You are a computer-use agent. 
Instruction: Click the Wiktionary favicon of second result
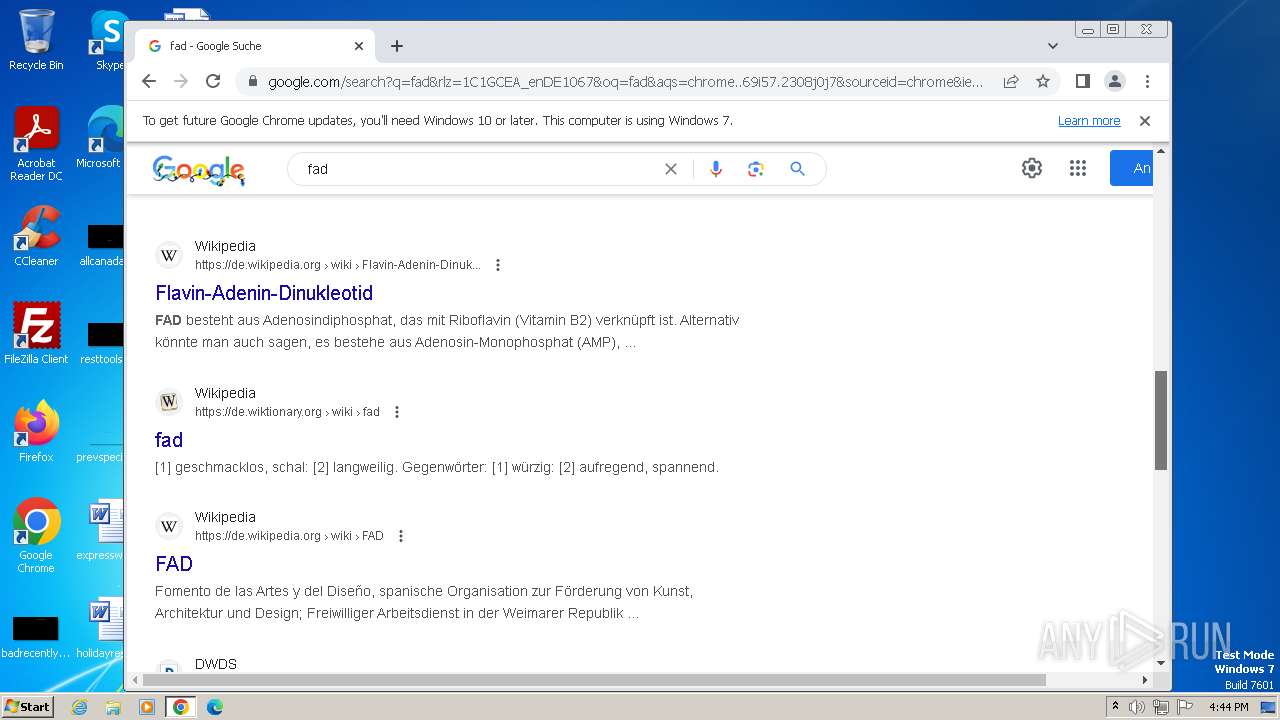(169, 402)
